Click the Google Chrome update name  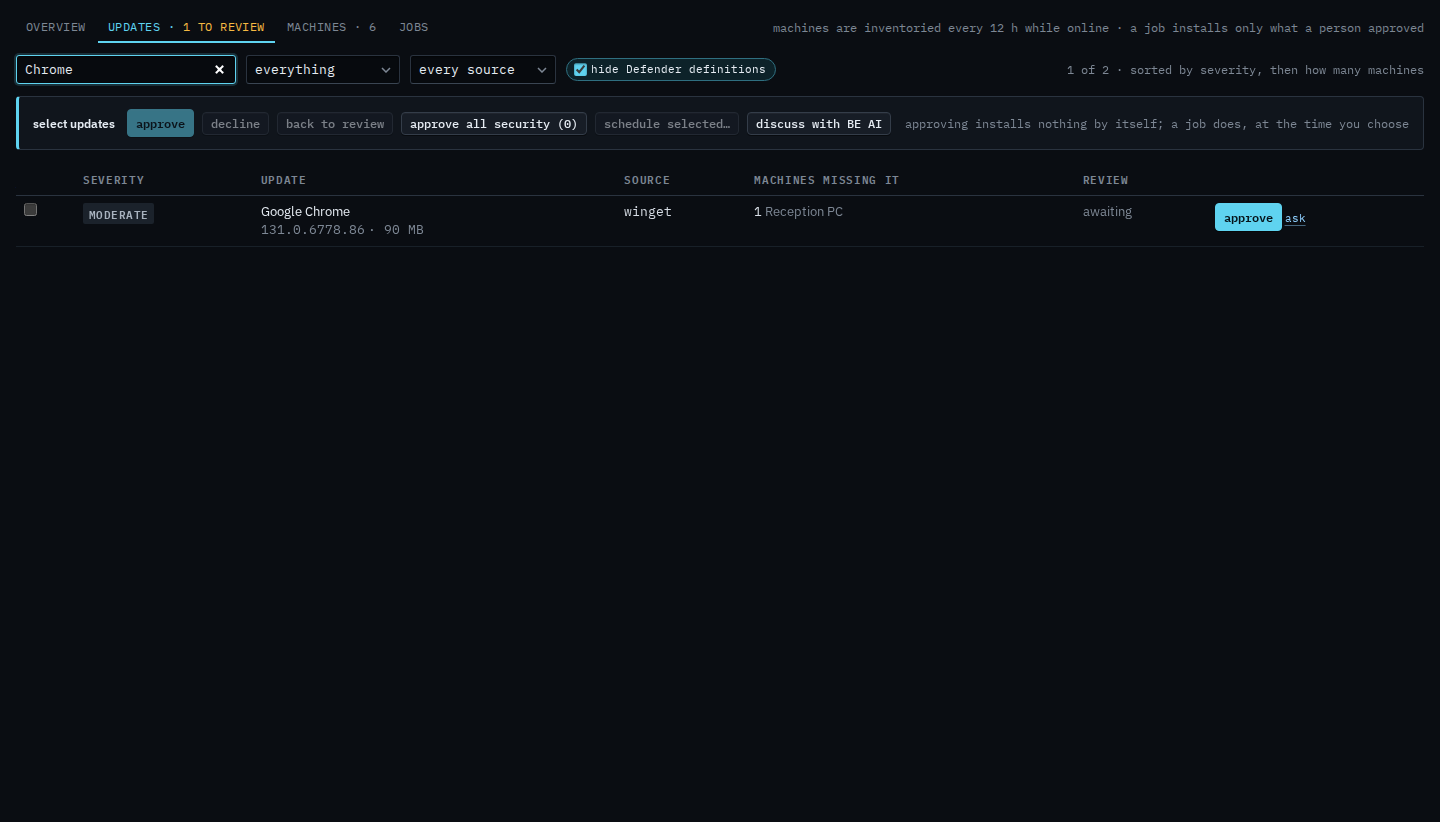click(305, 211)
